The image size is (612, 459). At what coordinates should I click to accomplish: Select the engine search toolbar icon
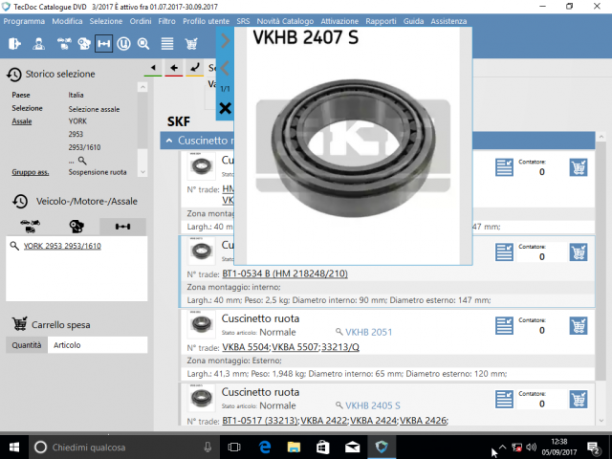tap(84, 44)
